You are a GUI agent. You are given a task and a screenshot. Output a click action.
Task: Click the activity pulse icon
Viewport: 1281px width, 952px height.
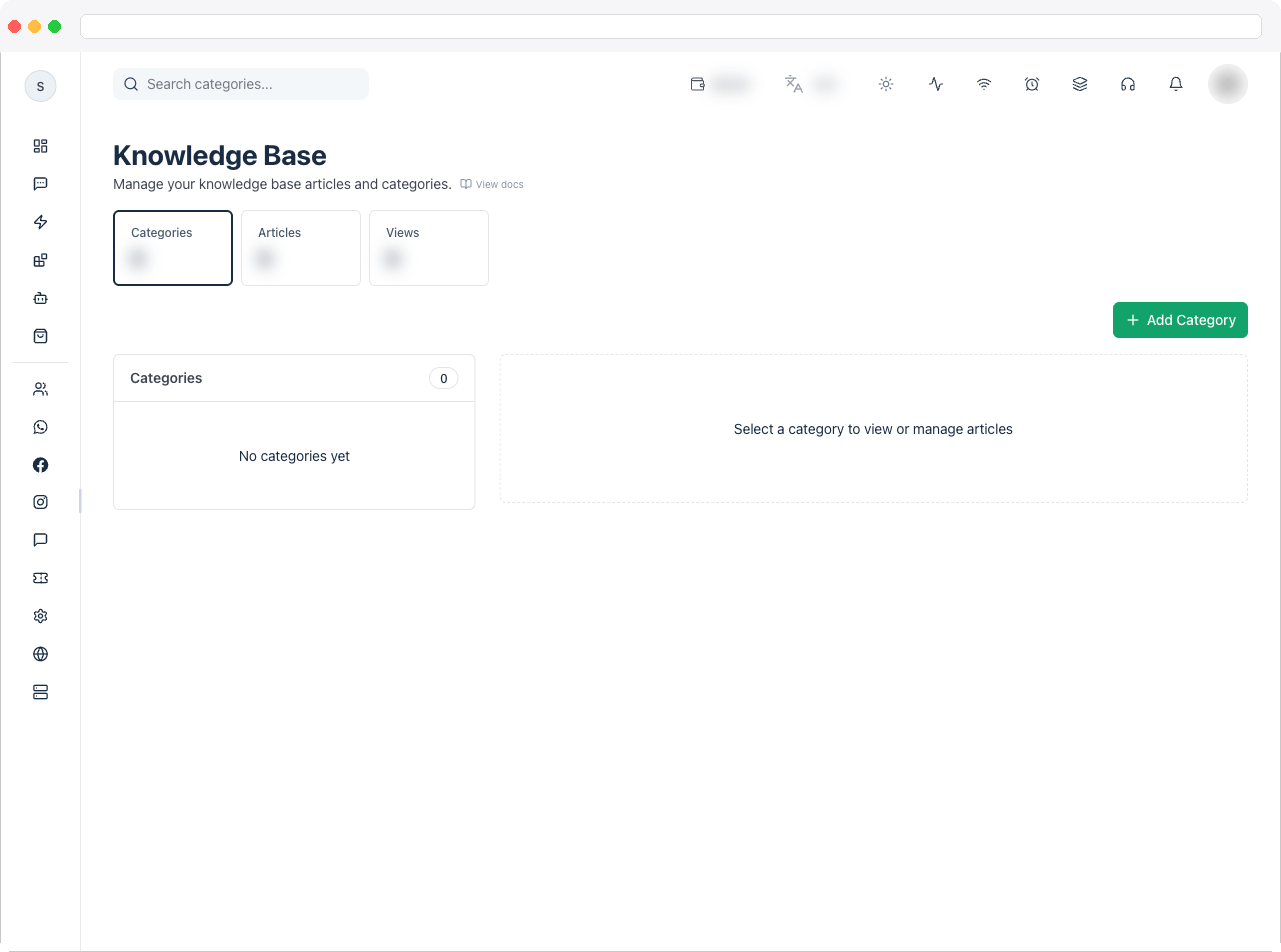click(x=936, y=84)
